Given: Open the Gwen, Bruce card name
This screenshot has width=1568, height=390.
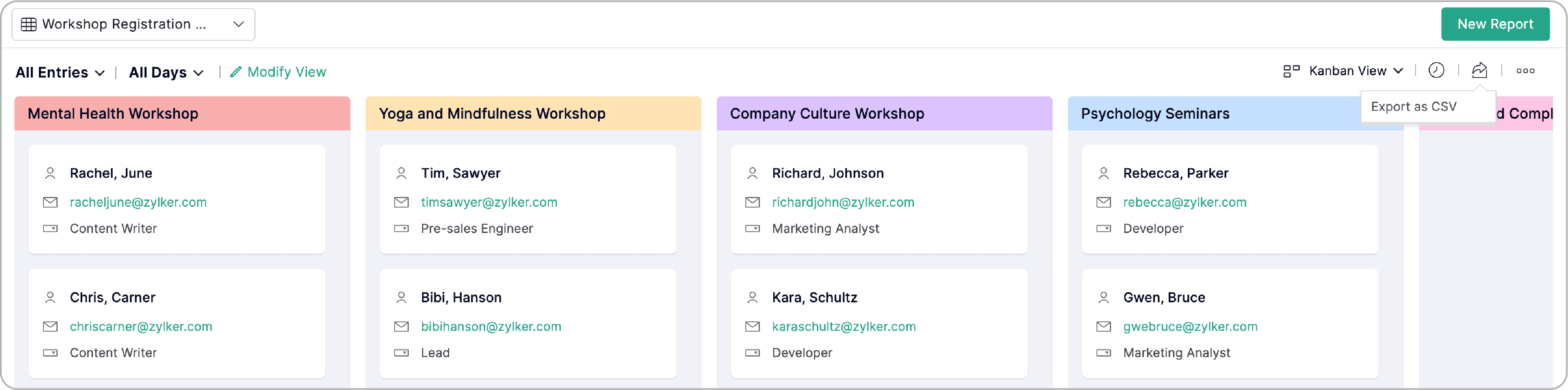Looking at the screenshot, I should point(1164,298).
